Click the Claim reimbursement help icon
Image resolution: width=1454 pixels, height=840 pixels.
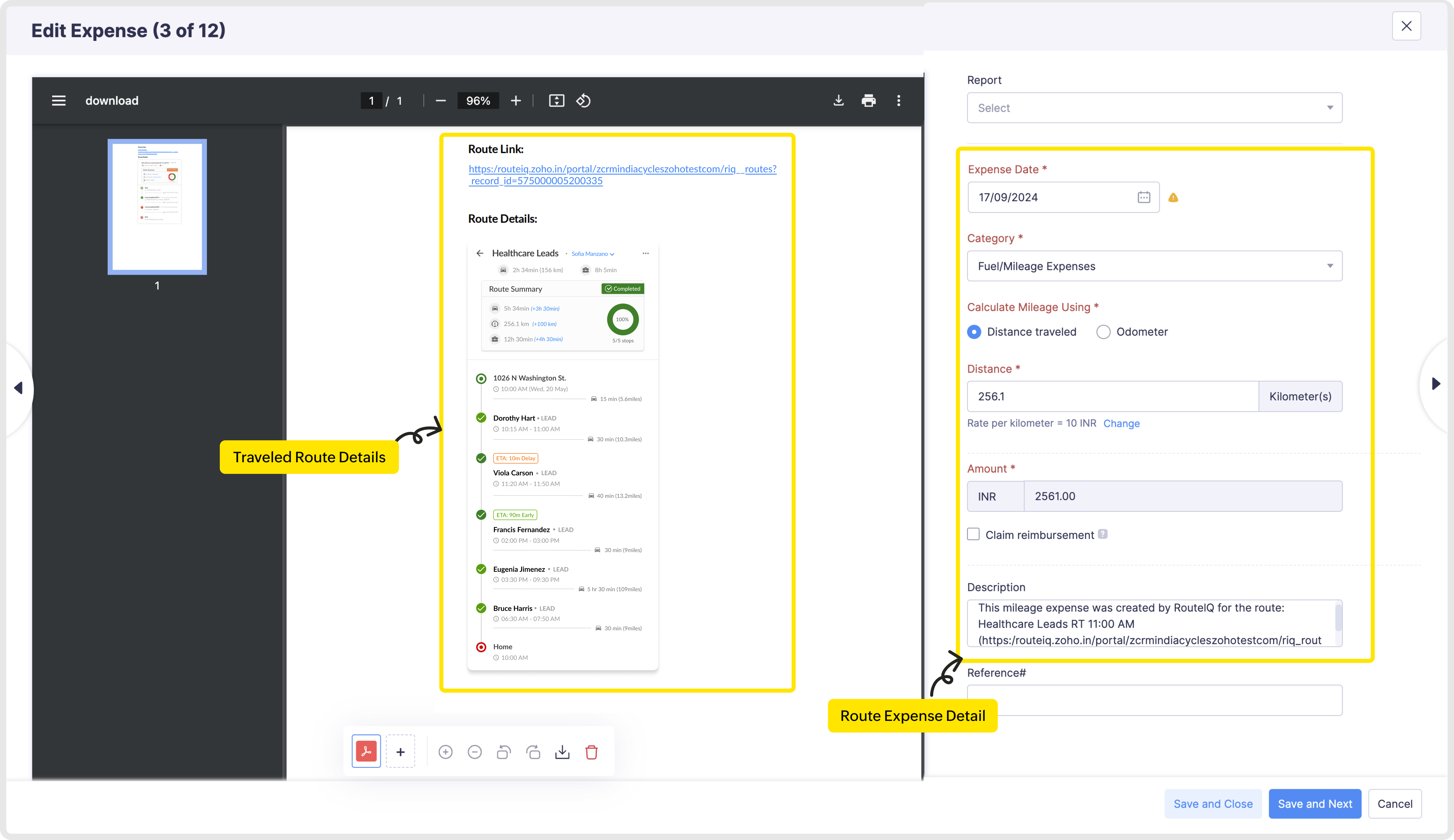1103,534
